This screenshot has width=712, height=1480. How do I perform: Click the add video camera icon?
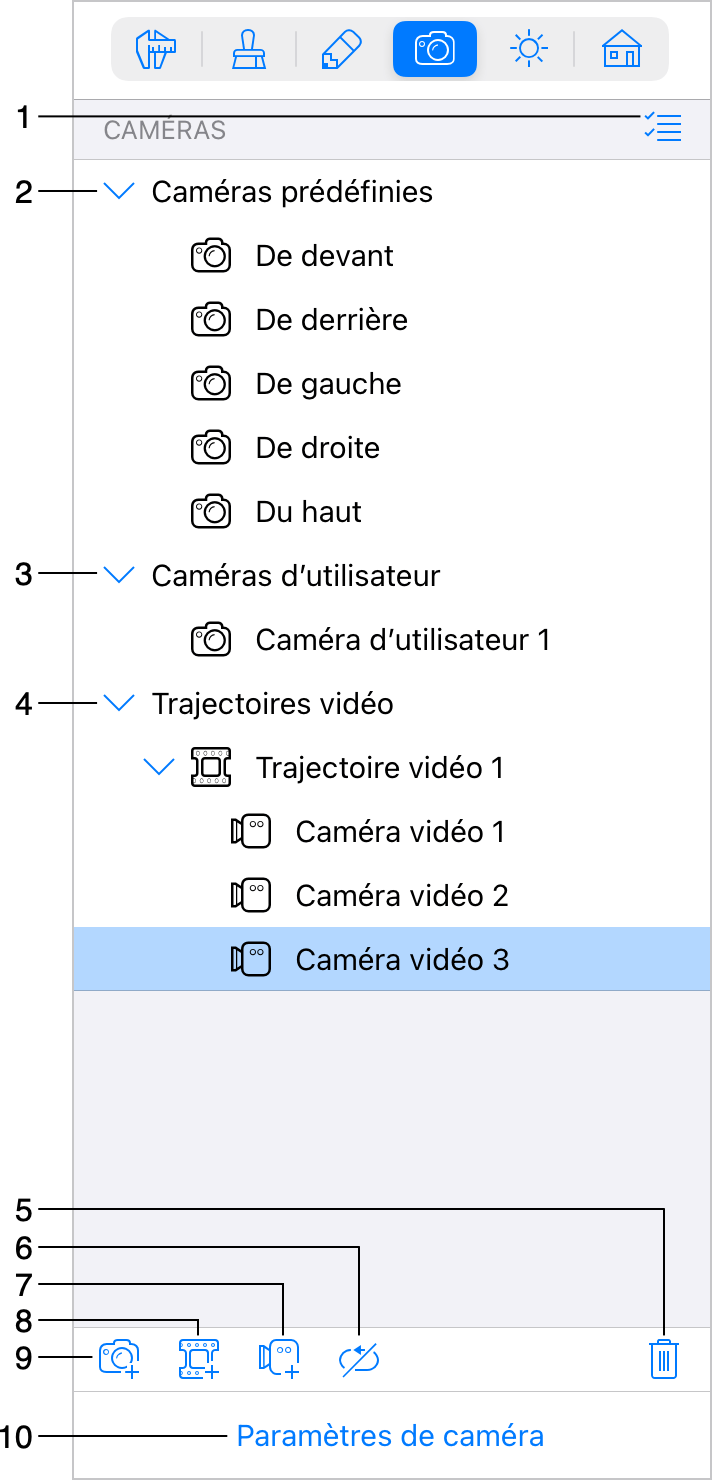279,1360
